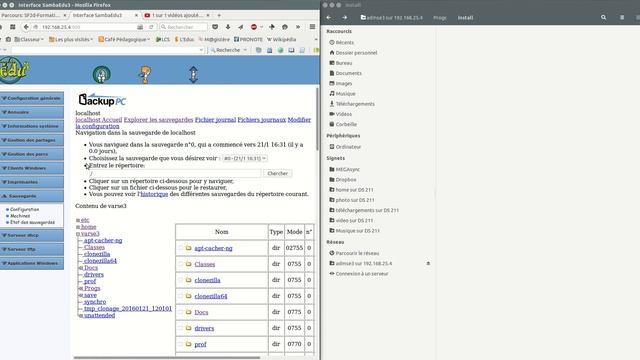Open Téléchargements in file manager sidebar
Image resolution: width=640 pixels, height=360 pixels.
pos(355,104)
